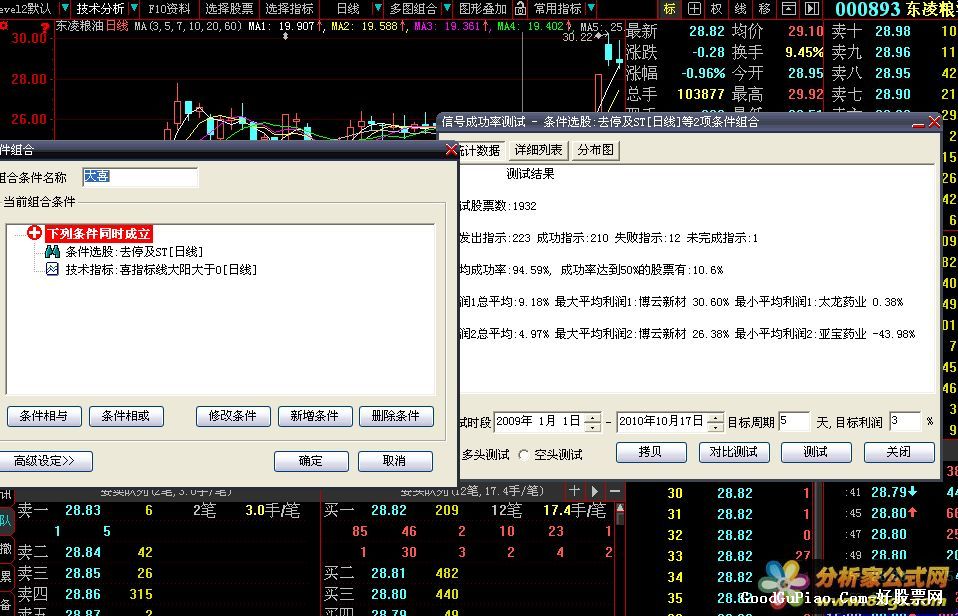Select tree row 技术指标:喜指标线大阳大于0[日线]
This screenshot has height=616, width=958.
click(161, 270)
